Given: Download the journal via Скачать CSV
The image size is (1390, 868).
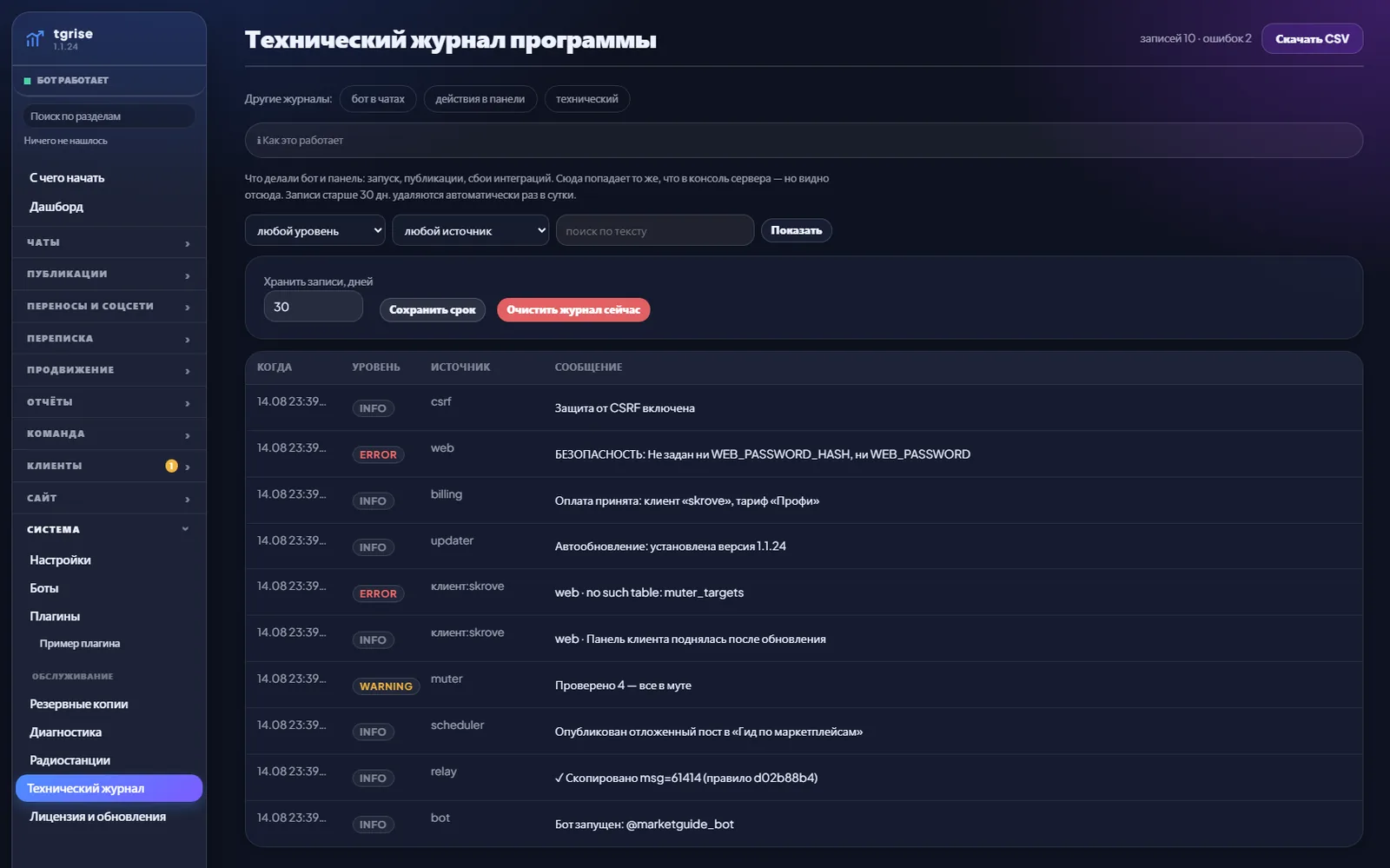Looking at the screenshot, I should coord(1312,39).
